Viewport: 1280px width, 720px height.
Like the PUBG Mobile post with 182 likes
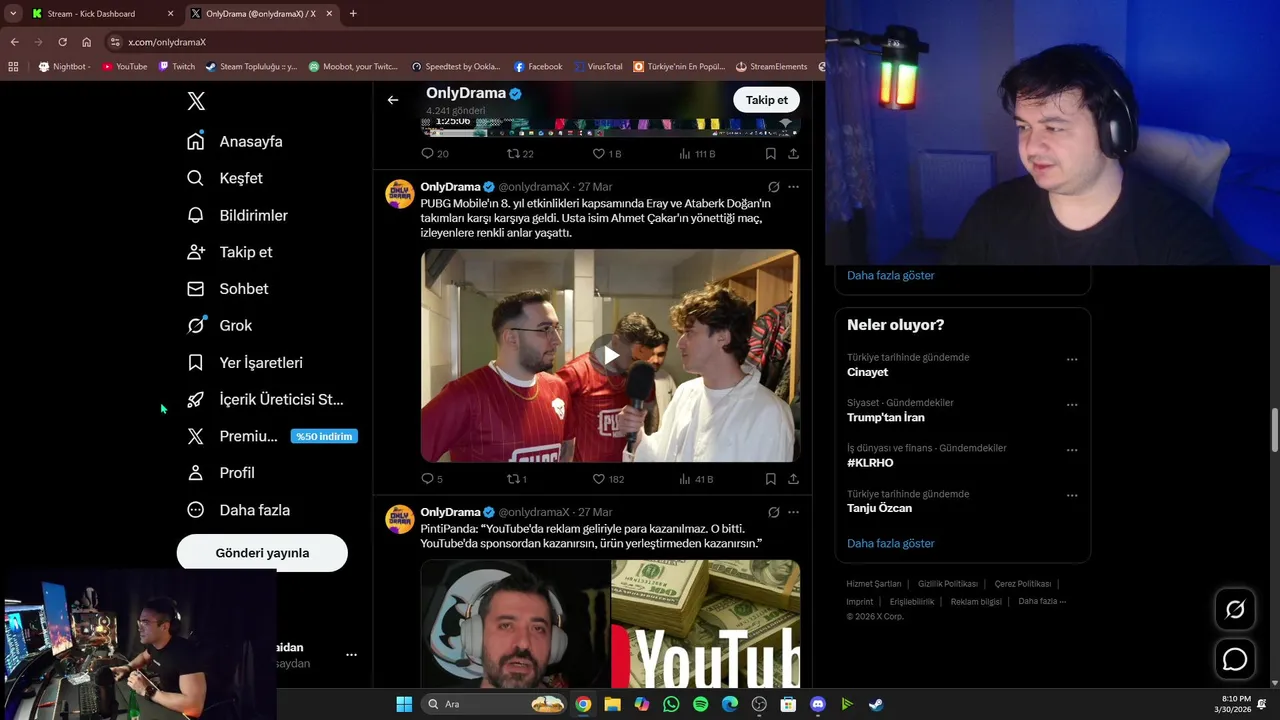pos(608,479)
